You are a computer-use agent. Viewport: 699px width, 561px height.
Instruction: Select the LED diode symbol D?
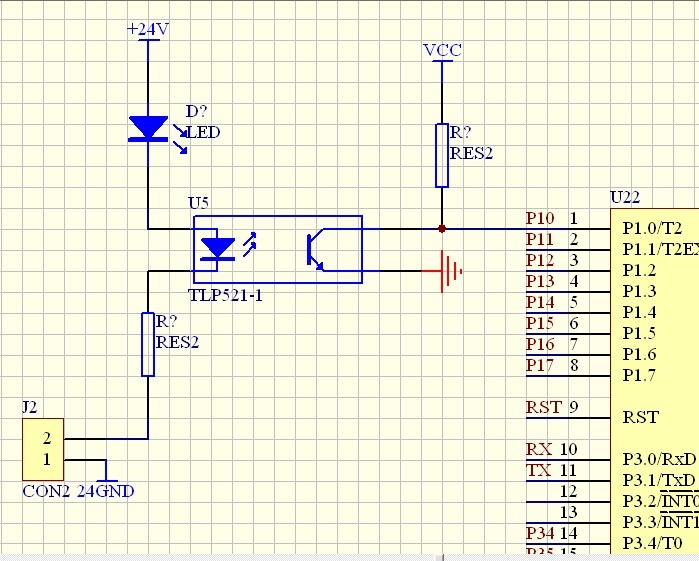tap(148, 128)
